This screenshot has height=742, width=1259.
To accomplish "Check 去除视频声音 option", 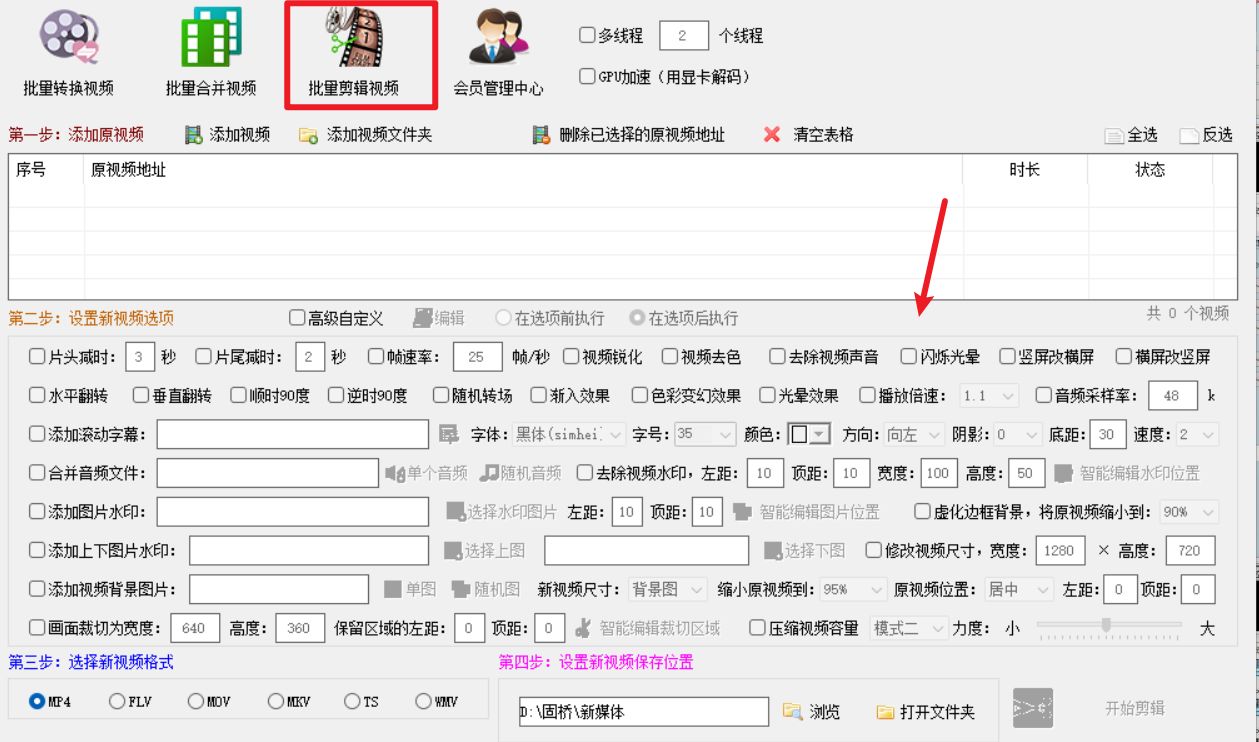I will [x=777, y=356].
